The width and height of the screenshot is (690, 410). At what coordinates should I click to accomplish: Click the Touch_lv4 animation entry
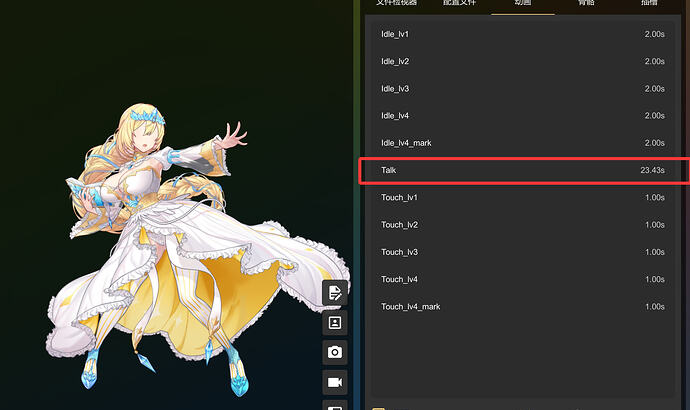click(x=522, y=279)
